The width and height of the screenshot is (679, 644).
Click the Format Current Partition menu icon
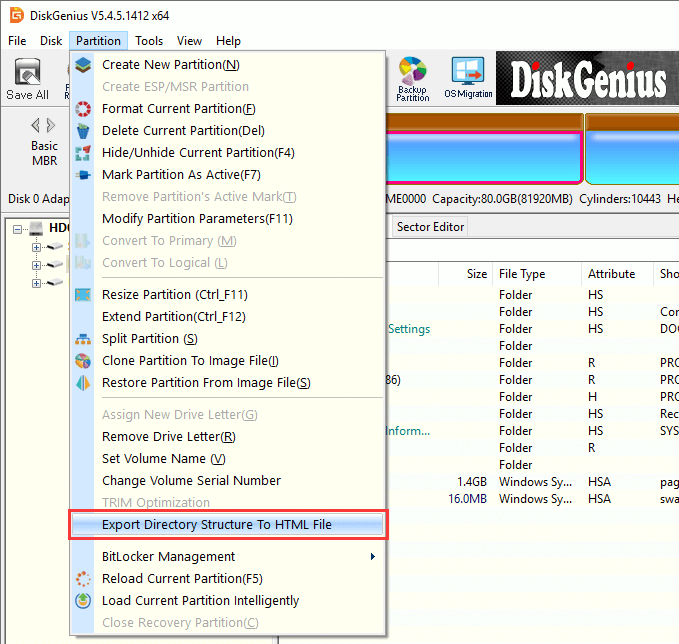coord(83,109)
